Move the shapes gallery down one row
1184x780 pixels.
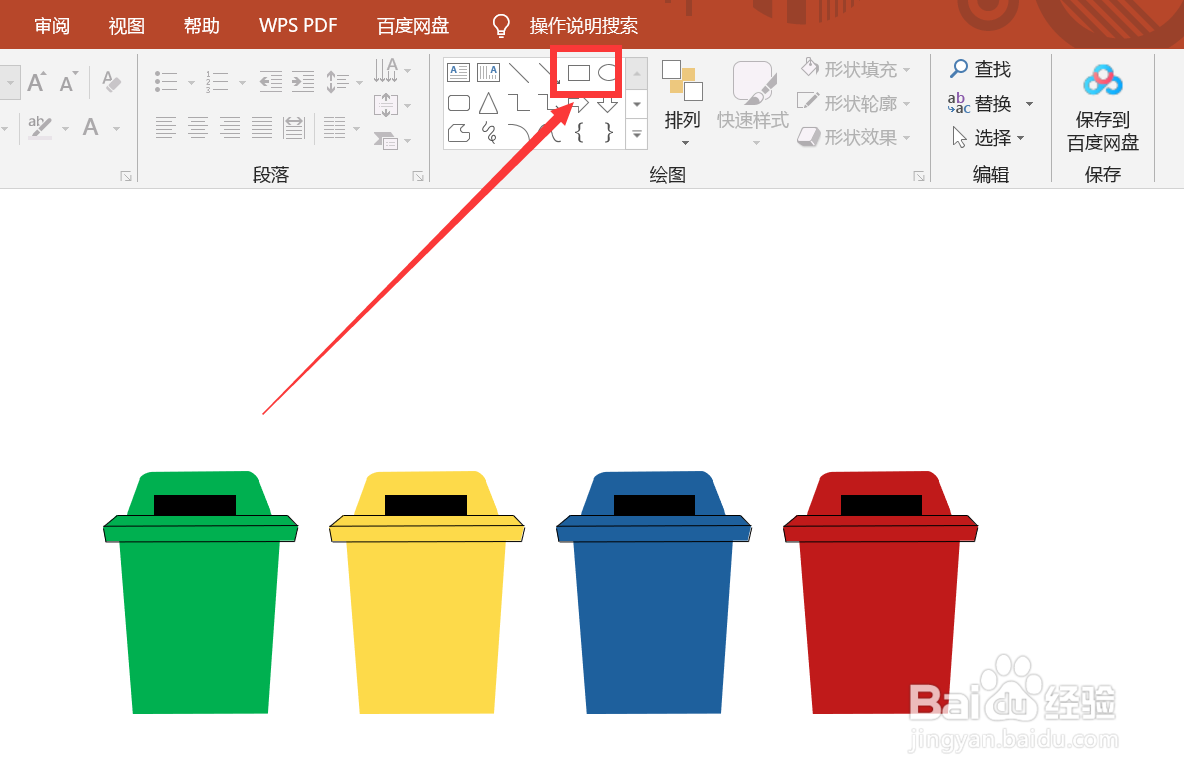pyautogui.click(x=637, y=104)
